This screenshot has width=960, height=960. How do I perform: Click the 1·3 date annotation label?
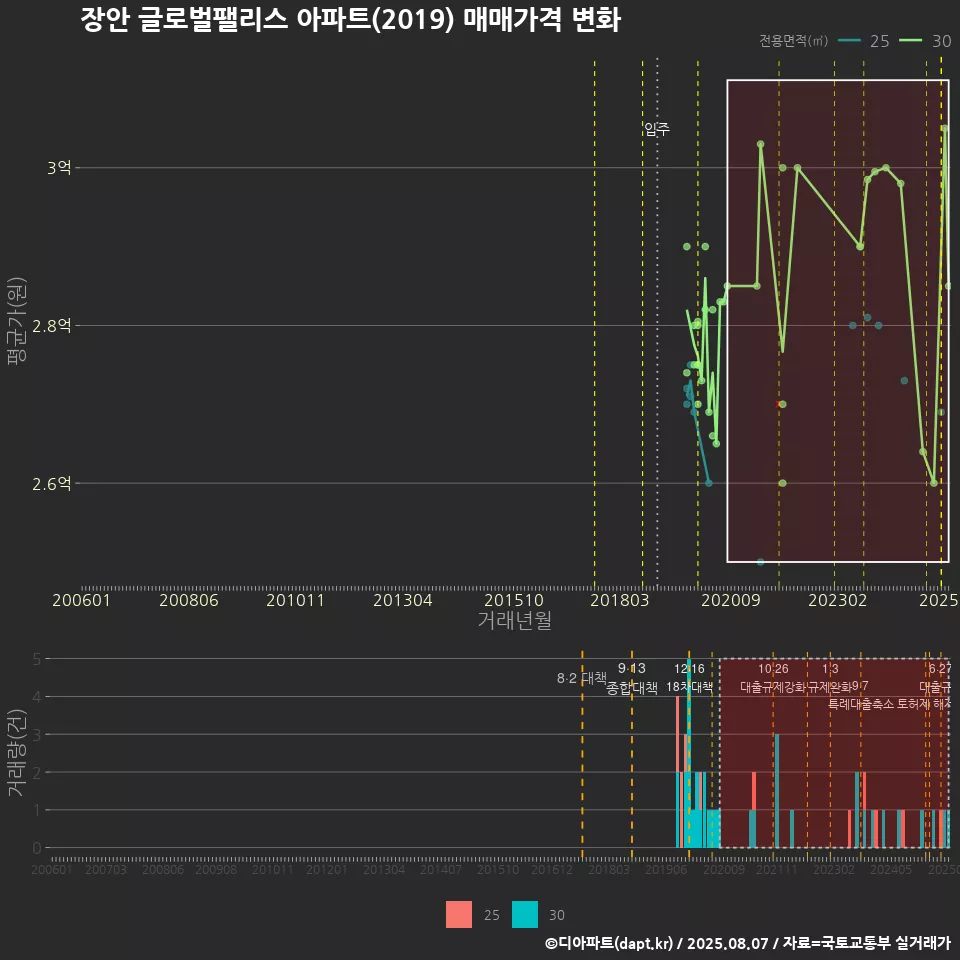tap(830, 669)
